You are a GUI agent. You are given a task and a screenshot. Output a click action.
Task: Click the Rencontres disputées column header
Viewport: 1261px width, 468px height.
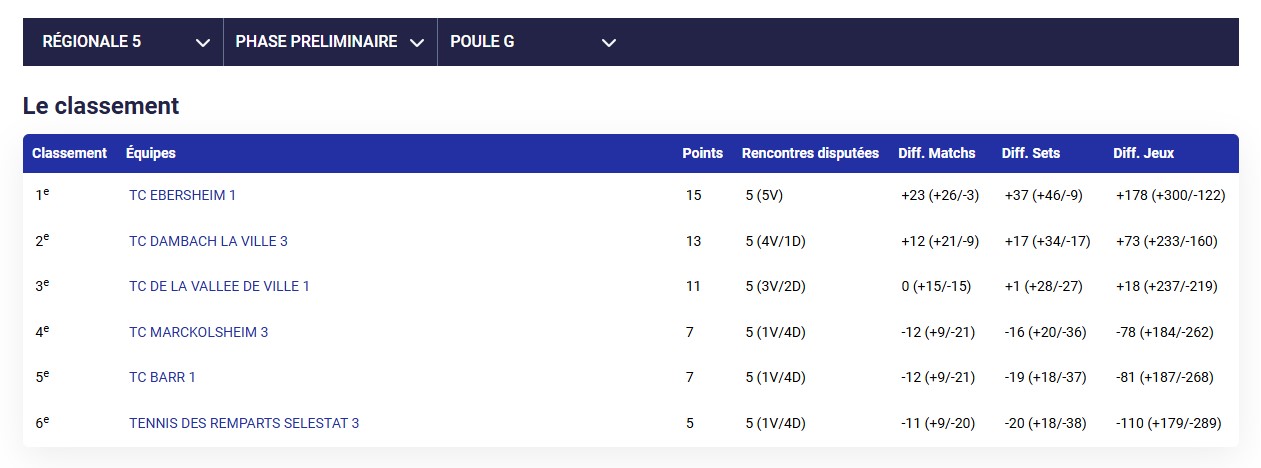(810, 154)
